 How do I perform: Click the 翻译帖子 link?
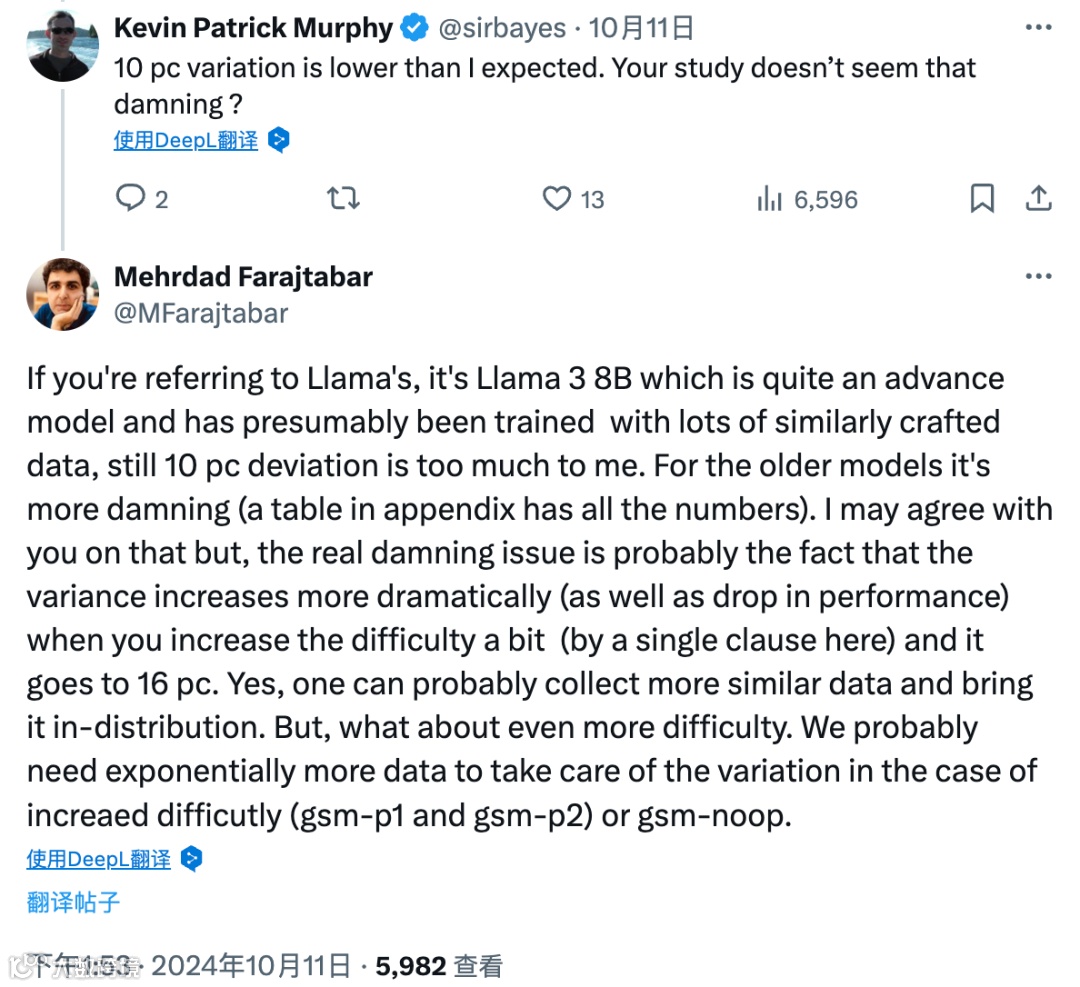tap(74, 902)
